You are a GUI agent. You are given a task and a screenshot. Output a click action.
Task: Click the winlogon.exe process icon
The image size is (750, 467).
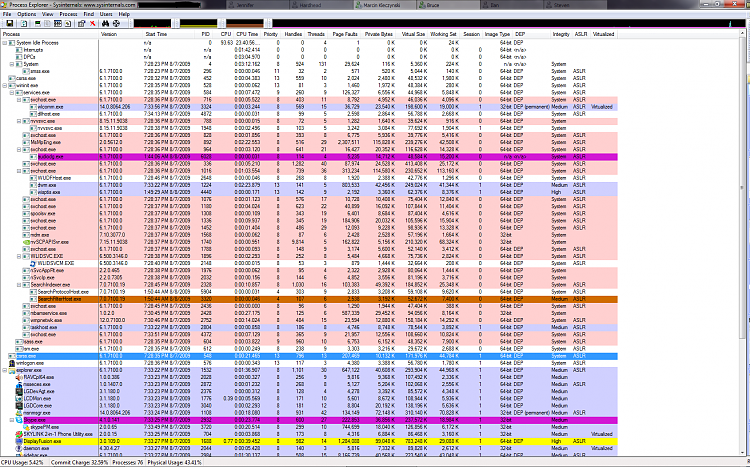12,363
